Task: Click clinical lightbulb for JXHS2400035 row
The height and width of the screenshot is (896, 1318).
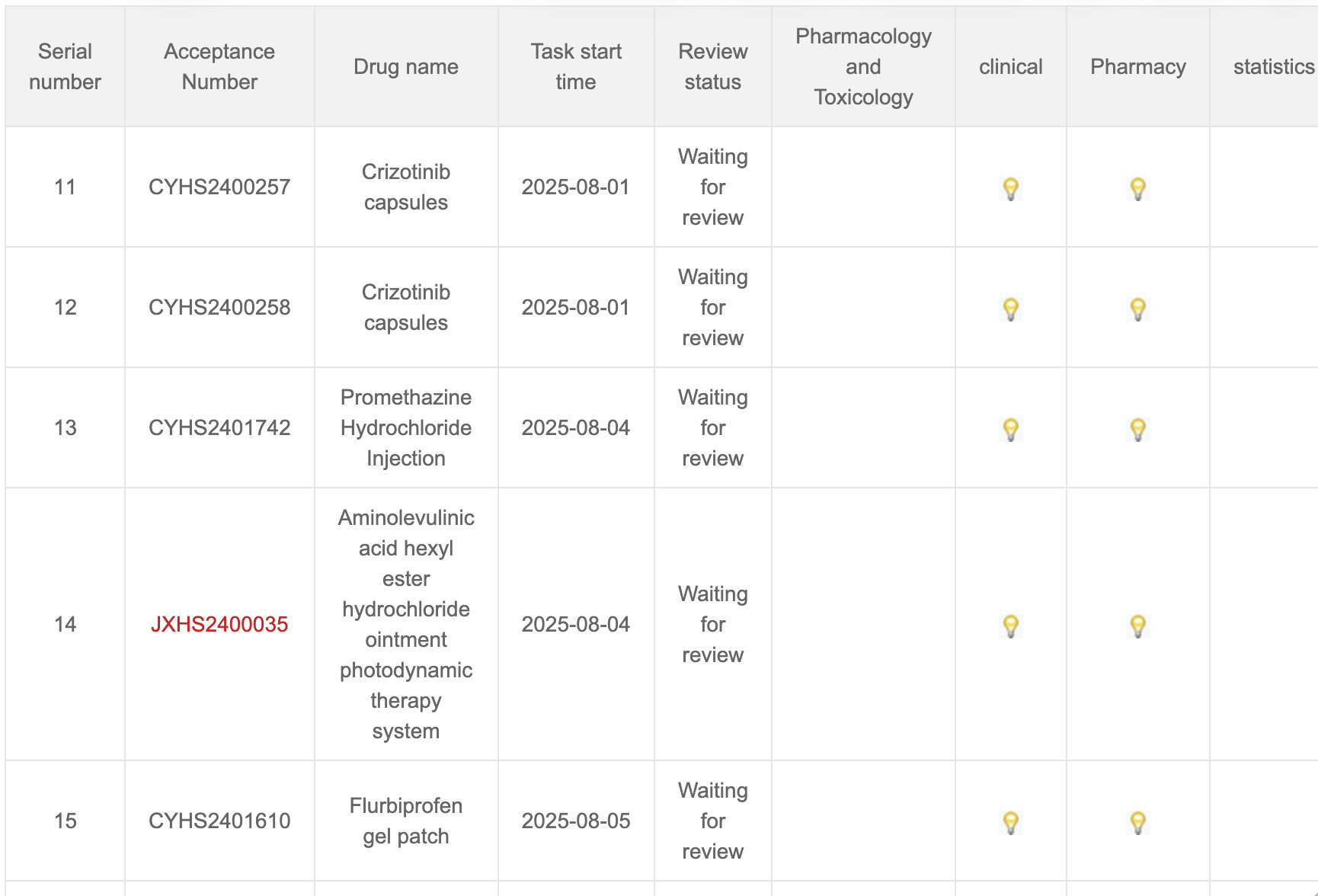Action: point(1010,626)
